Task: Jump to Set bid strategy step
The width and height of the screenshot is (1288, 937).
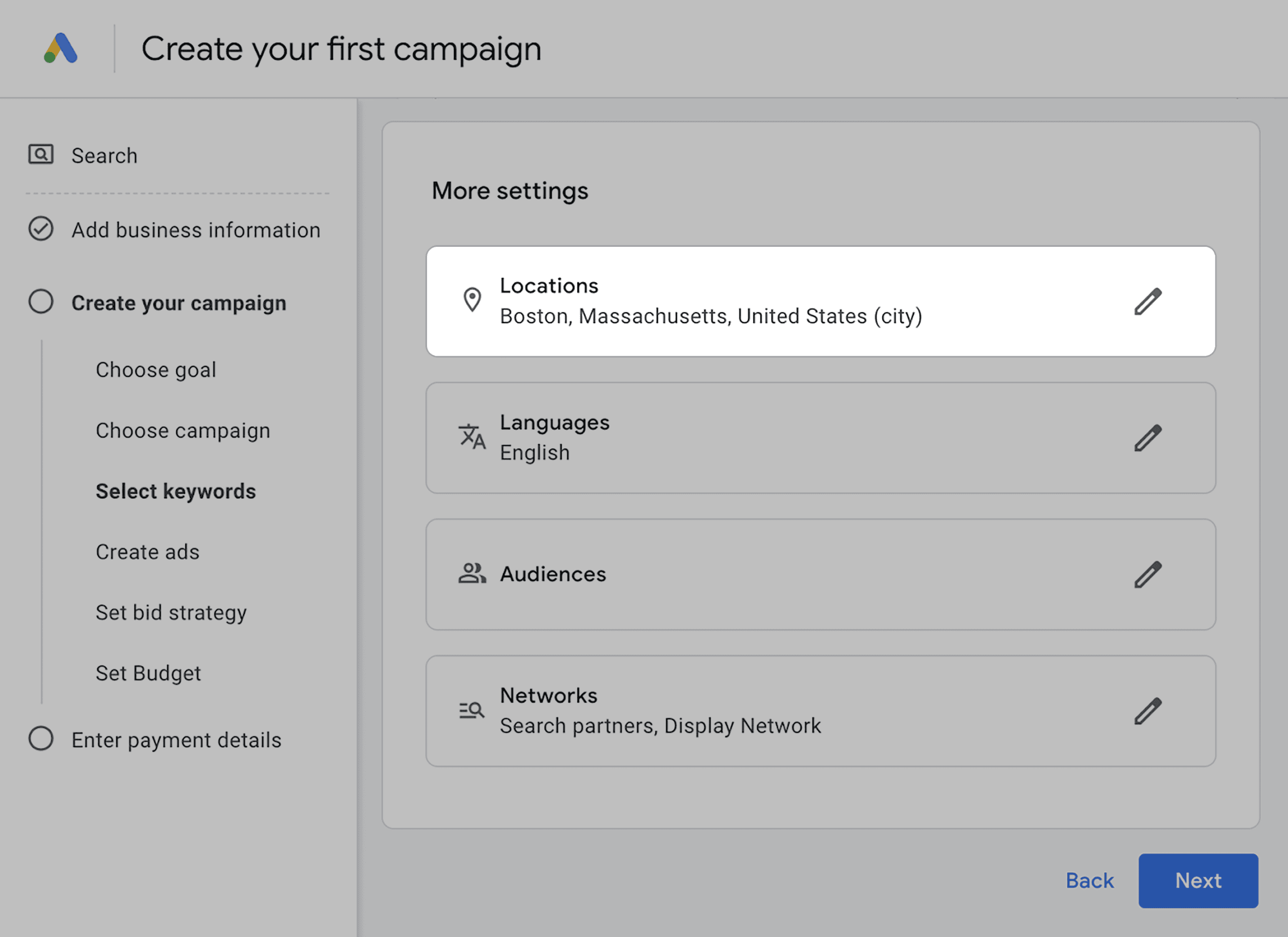Action: [171, 612]
